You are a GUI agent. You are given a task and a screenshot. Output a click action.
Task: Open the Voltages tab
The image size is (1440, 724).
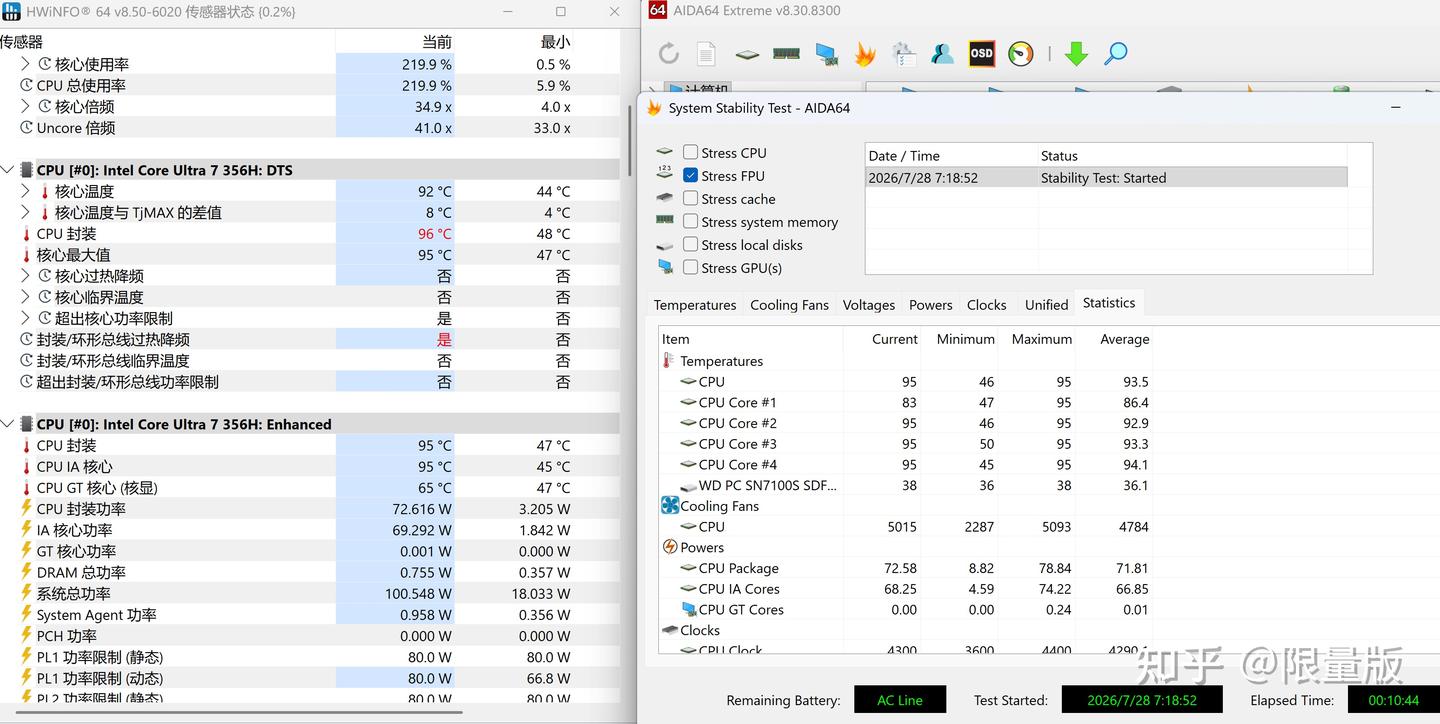click(869, 305)
